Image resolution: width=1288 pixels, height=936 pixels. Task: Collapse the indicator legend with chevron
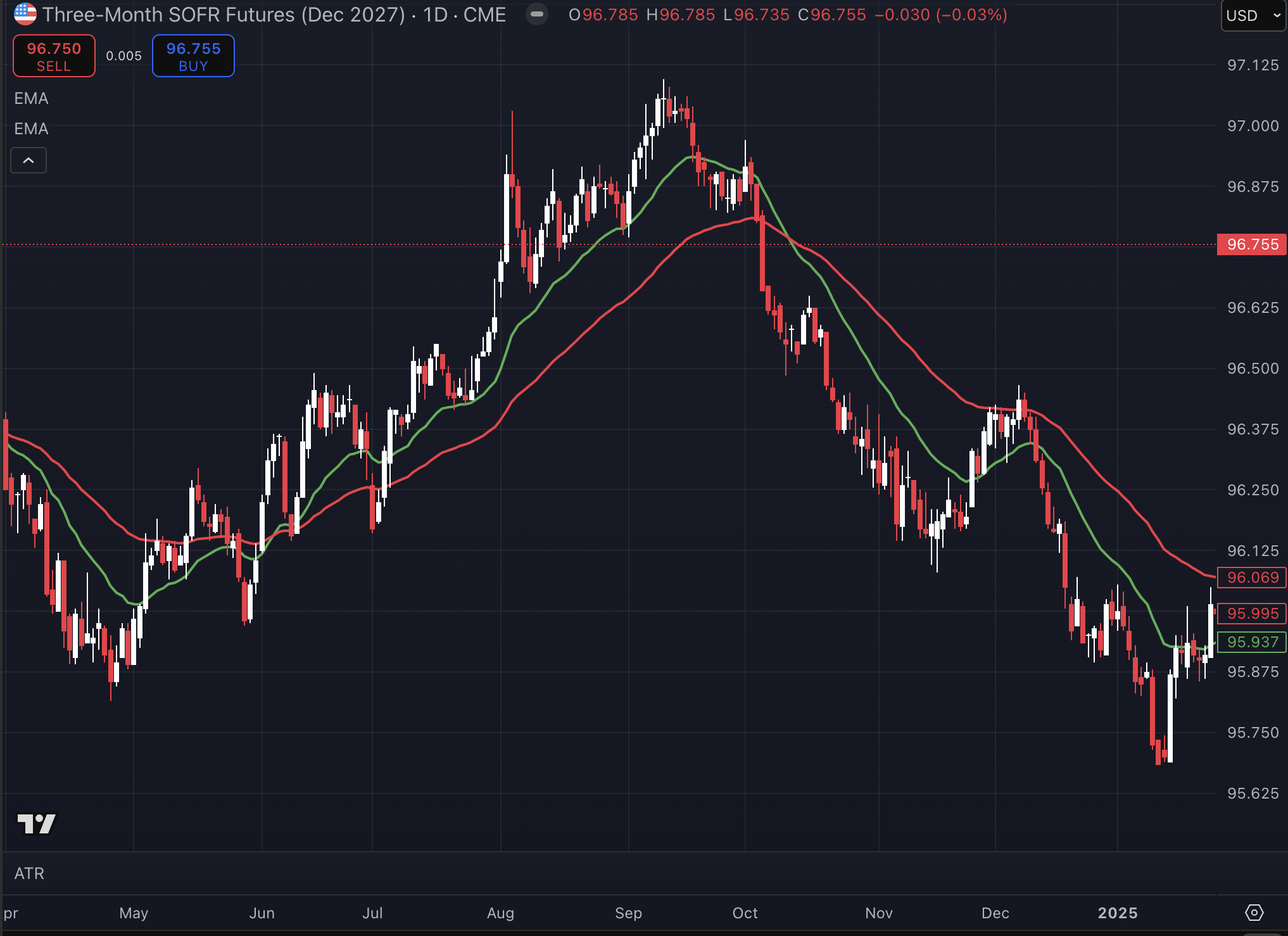point(28,161)
